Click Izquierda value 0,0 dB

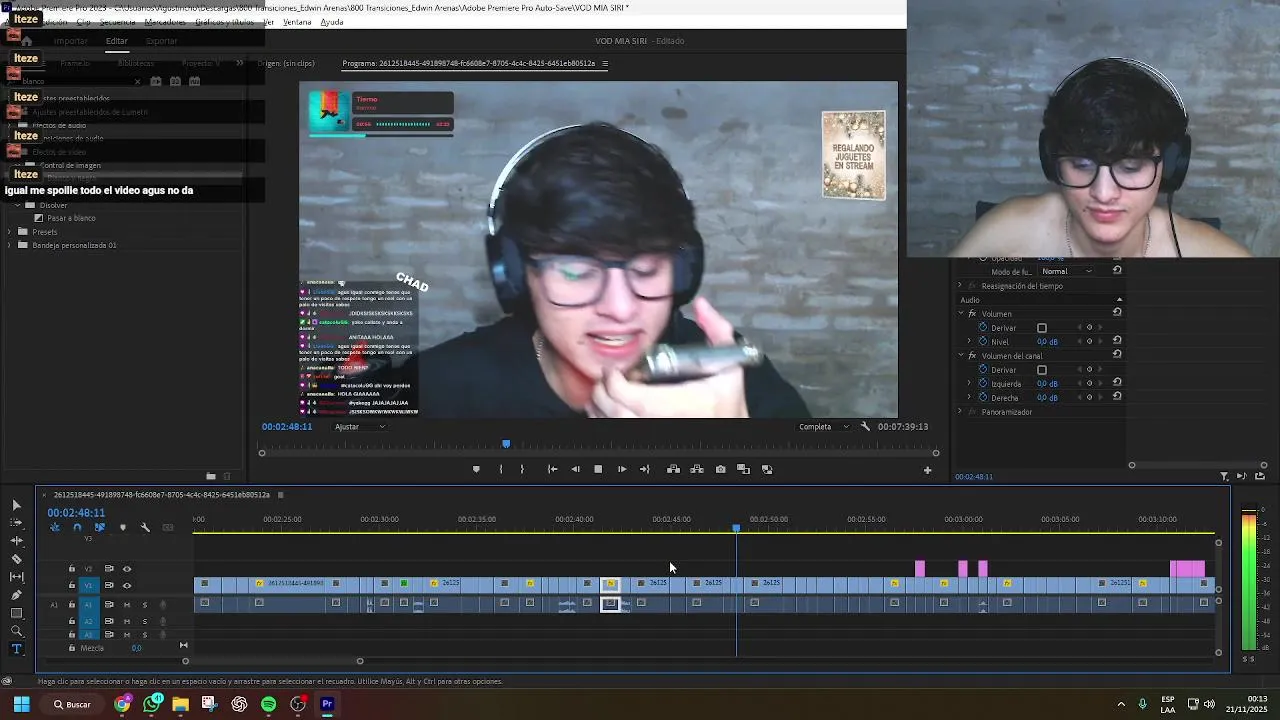[x=1047, y=384]
